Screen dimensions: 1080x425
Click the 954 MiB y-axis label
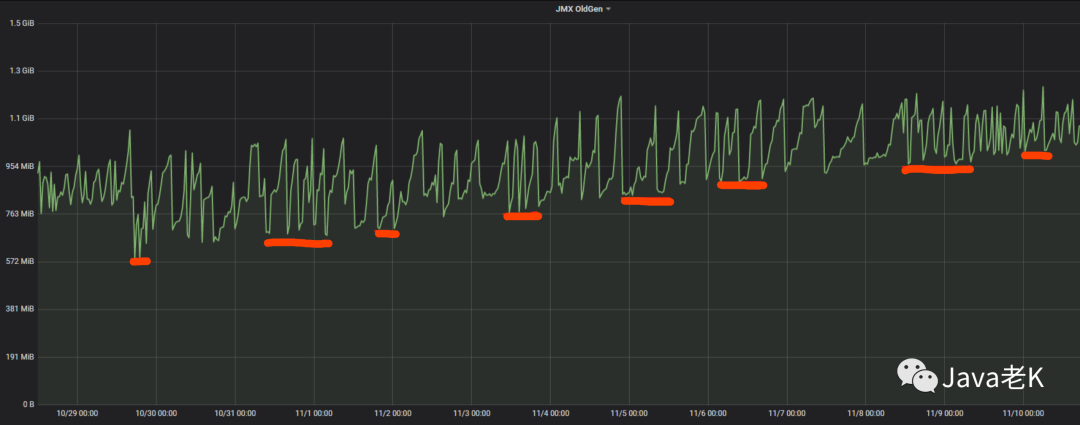[x=21, y=167]
